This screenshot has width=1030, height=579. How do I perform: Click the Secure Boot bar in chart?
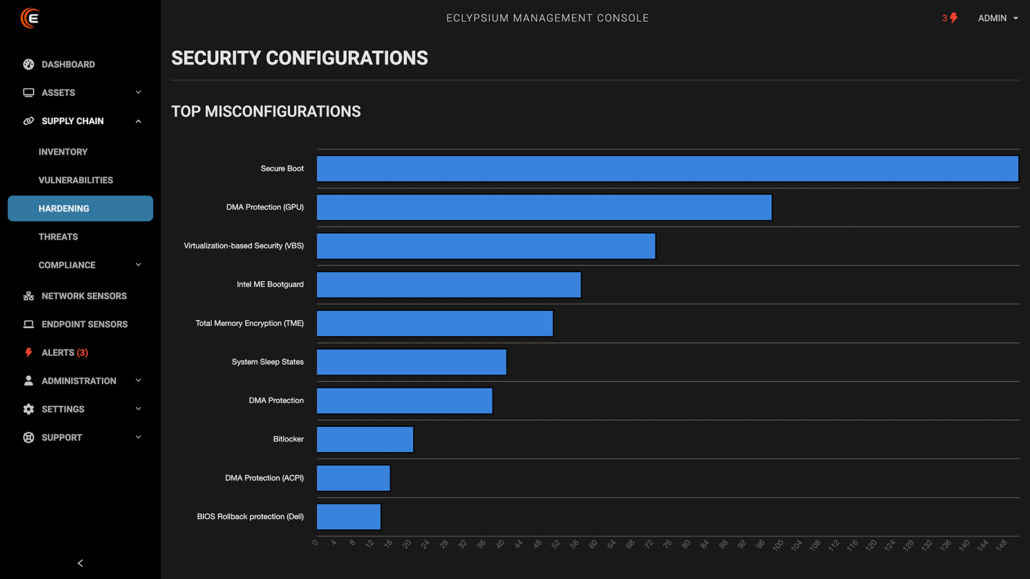point(667,169)
